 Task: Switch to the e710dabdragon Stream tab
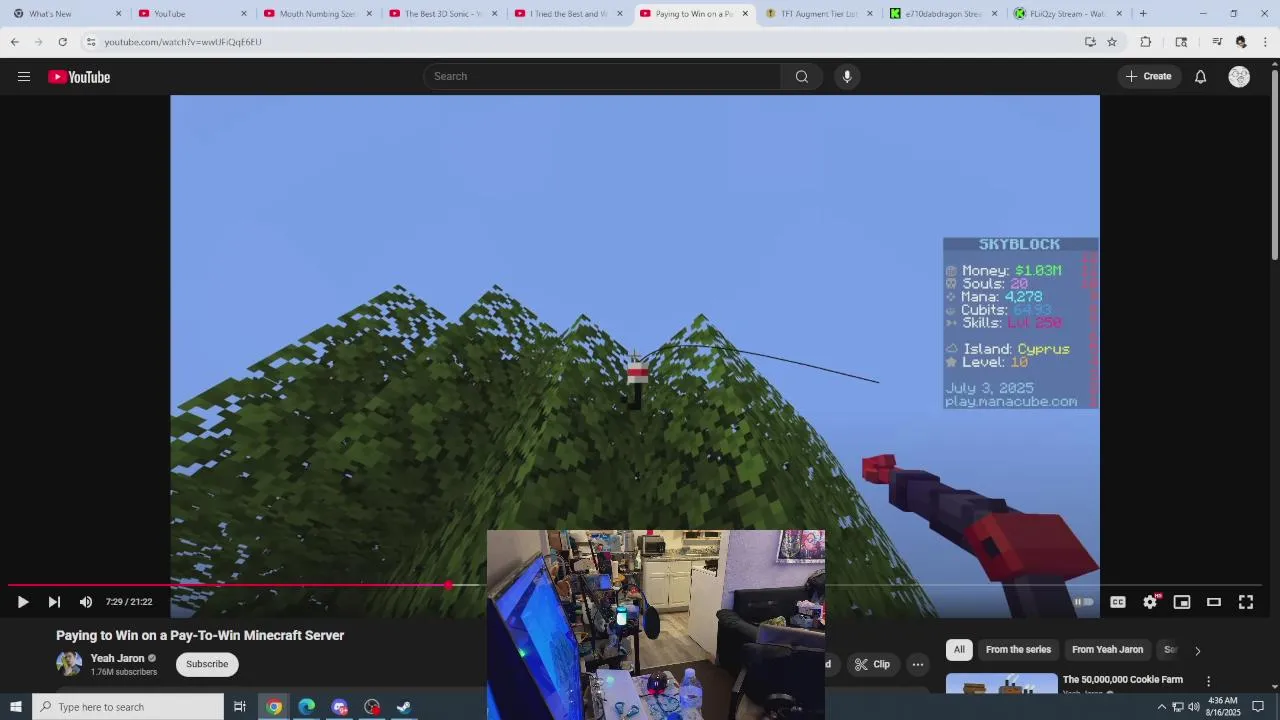[944, 14]
